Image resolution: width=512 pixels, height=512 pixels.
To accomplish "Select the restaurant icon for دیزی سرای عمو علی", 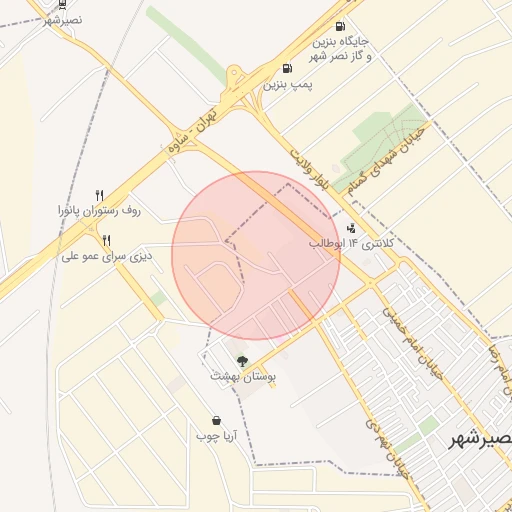I will click(x=107, y=240).
